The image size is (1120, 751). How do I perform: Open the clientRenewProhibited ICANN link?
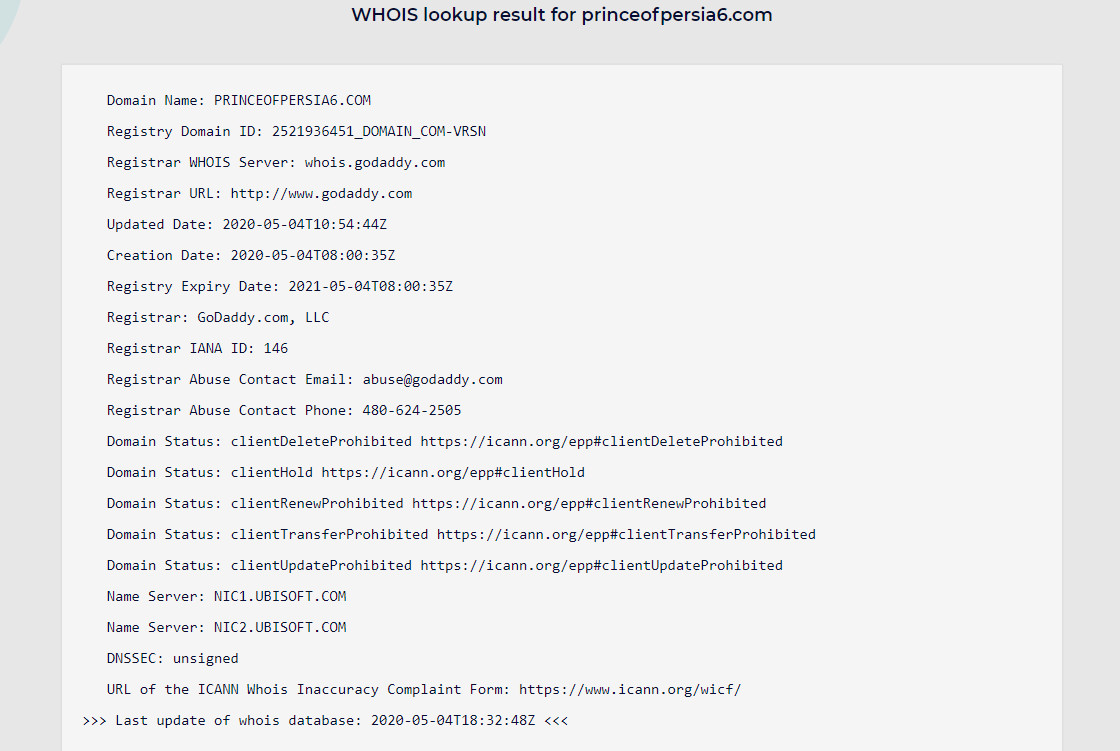(589, 503)
